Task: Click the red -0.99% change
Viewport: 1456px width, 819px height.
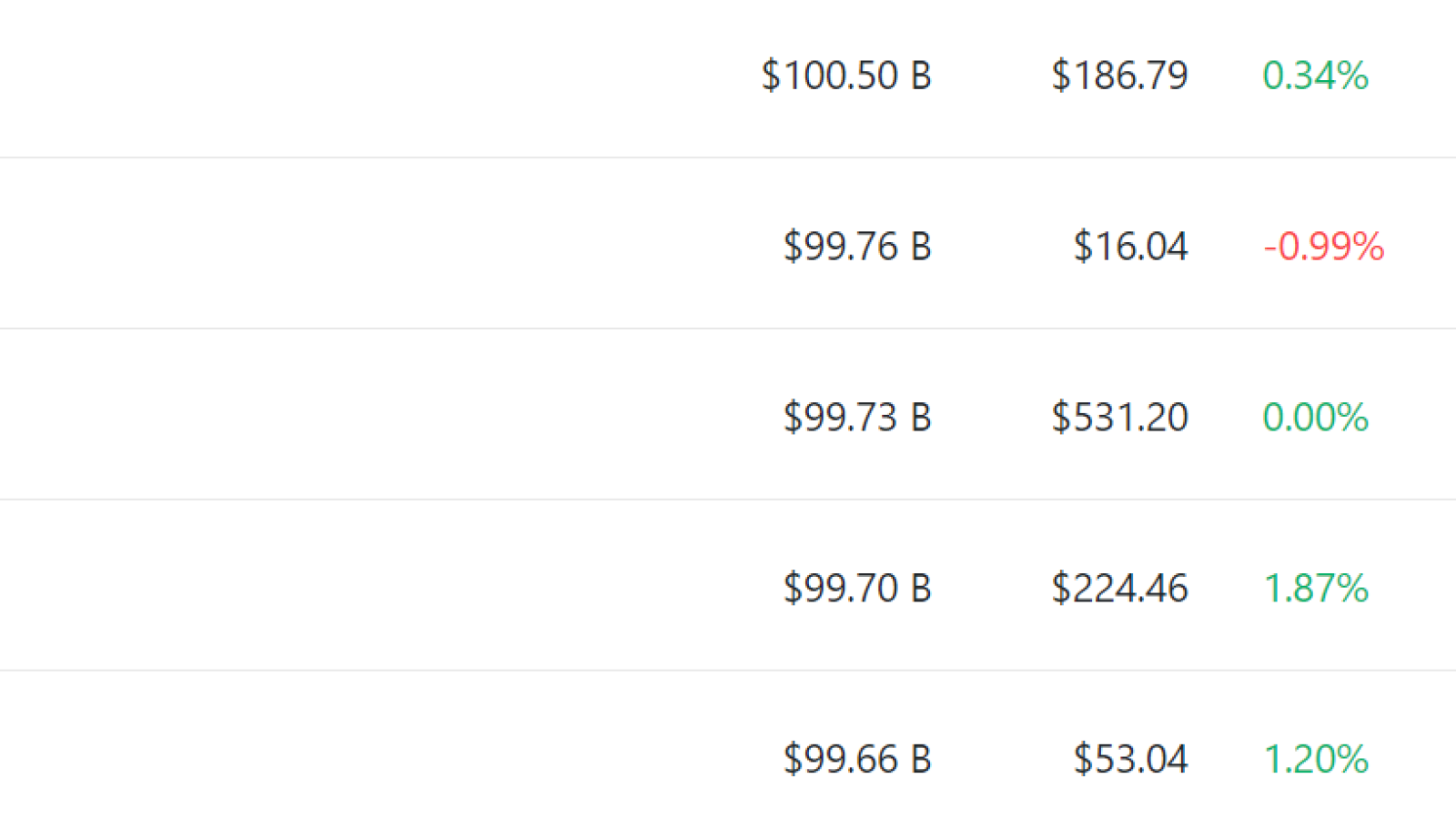Action: [1324, 247]
